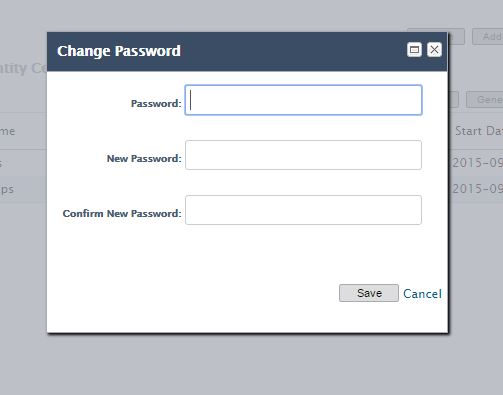Sort by the Start Date column header
This screenshot has height=395, width=503.
point(479,131)
